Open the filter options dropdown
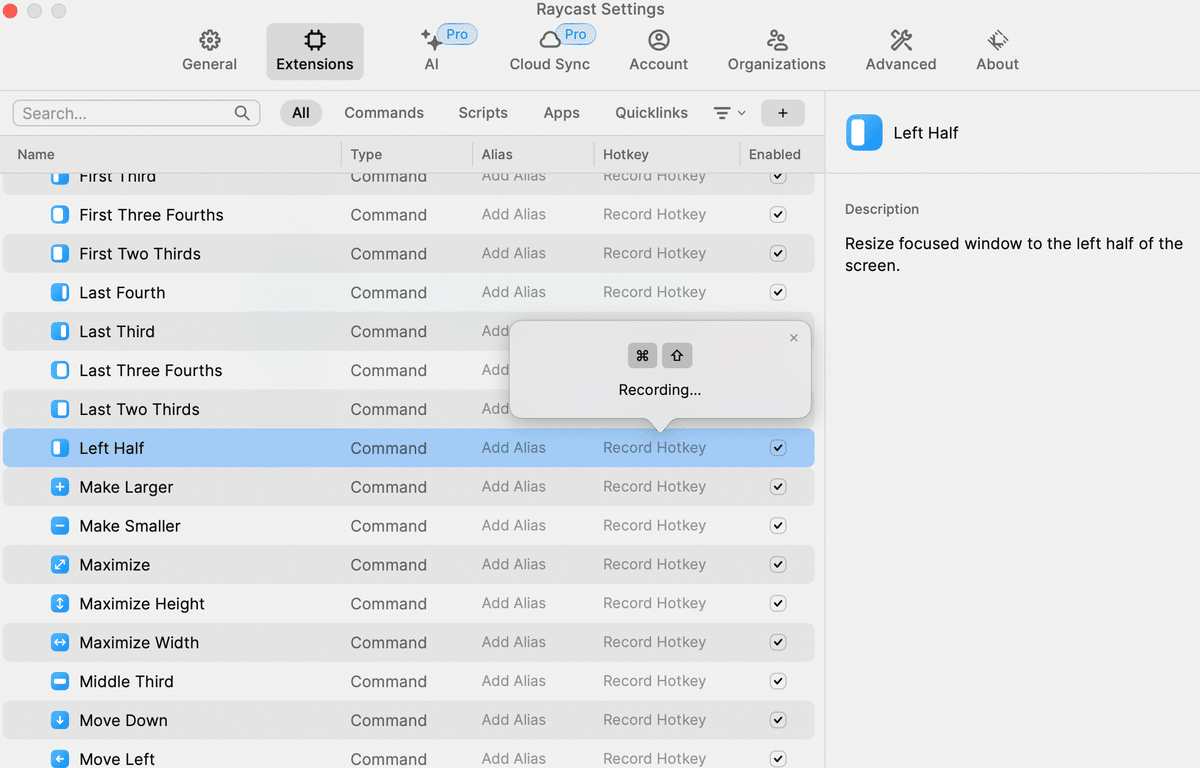Viewport: 1200px width, 768px height. tap(729, 113)
